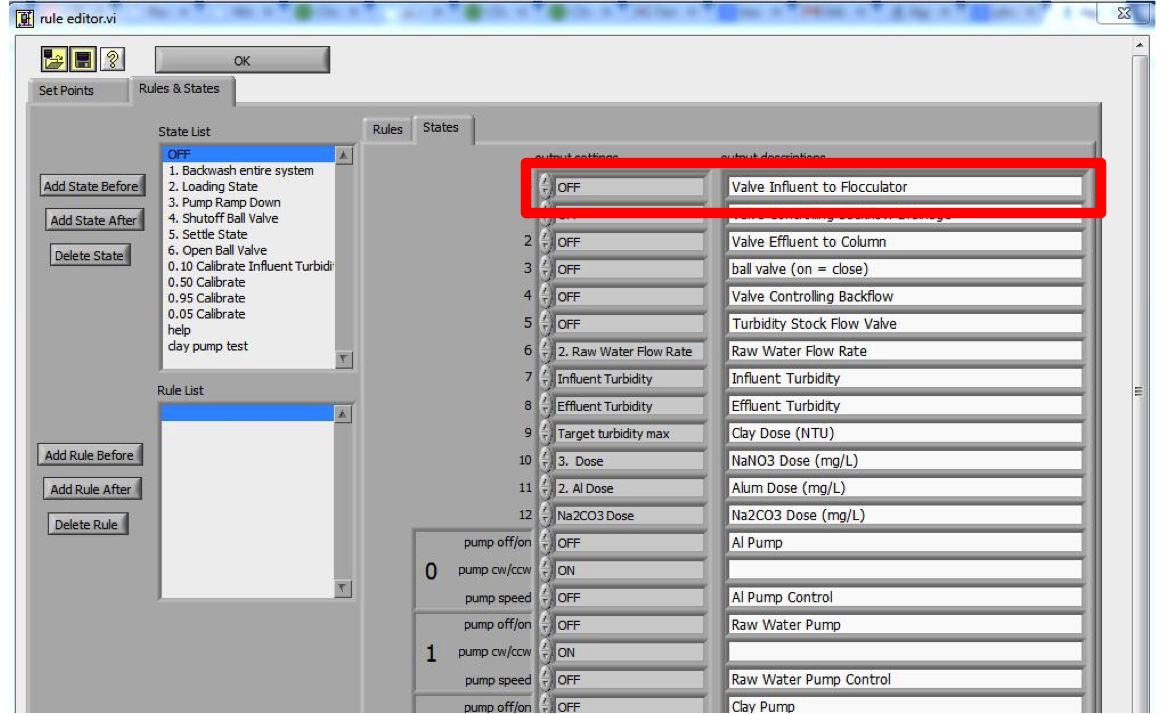The height and width of the screenshot is (714, 1164).
Task: Select '0.50 Calibrate' state
Action: click(249, 283)
